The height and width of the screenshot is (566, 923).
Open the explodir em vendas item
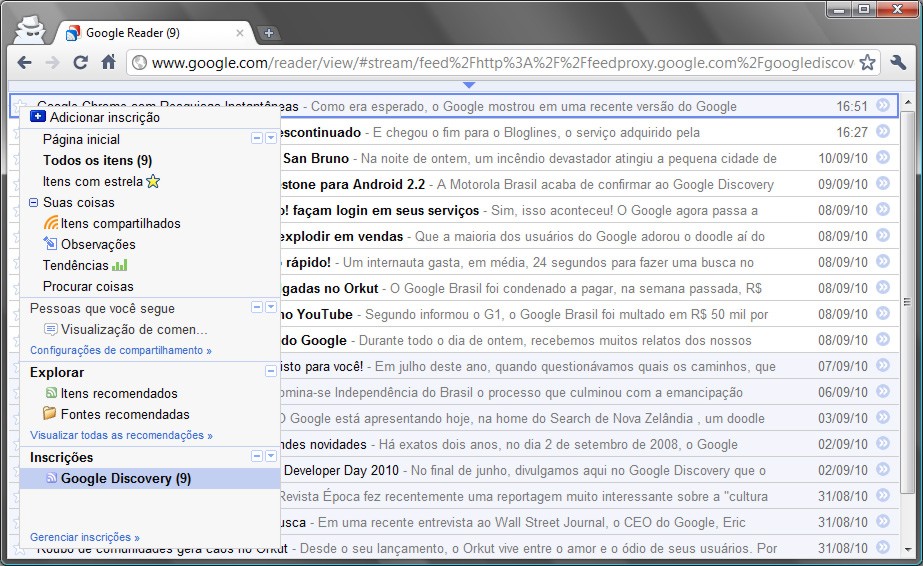click(x=589, y=237)
